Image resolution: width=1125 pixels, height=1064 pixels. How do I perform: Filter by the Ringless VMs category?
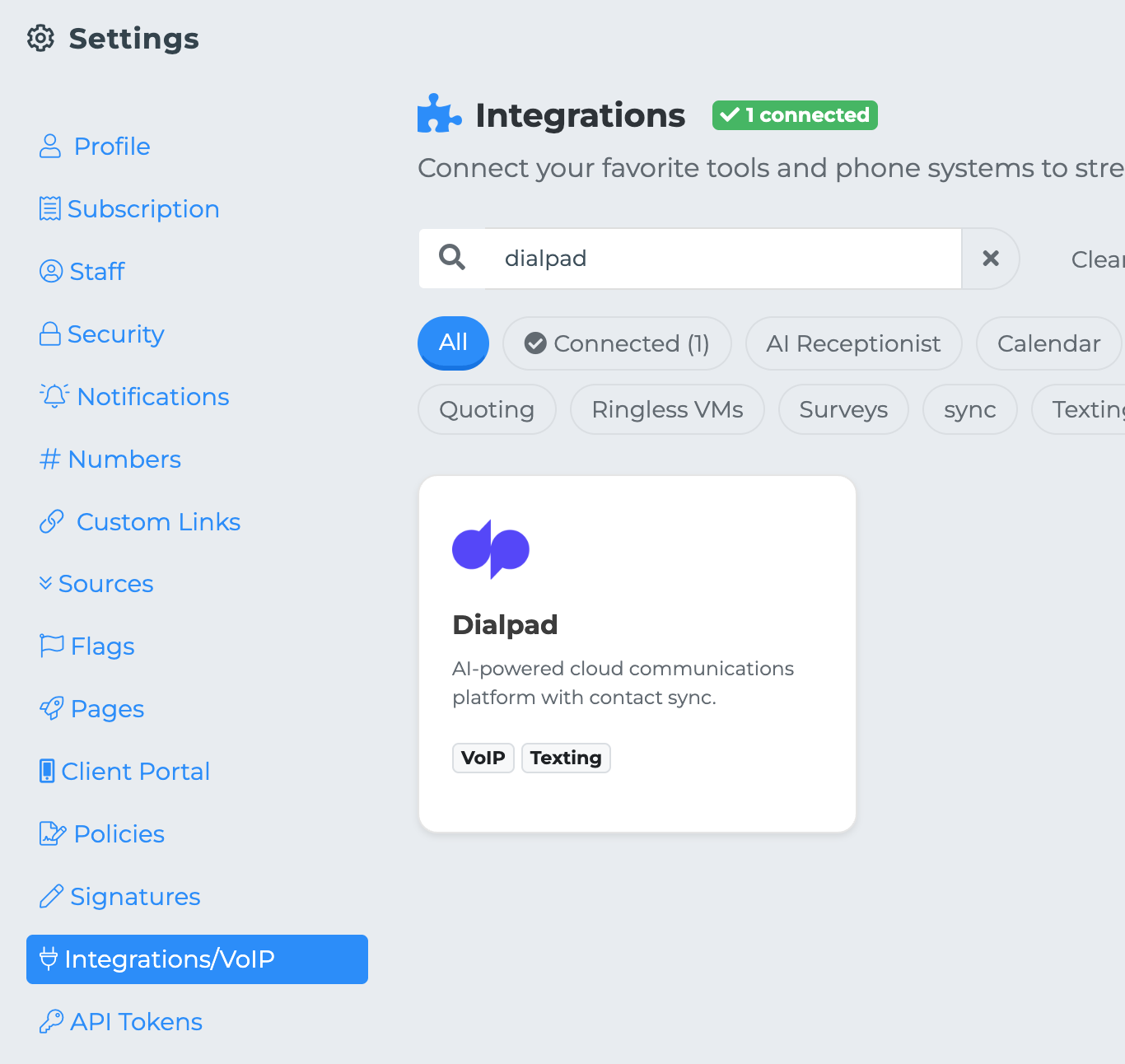pyautogui.click(x=667, y=409)
